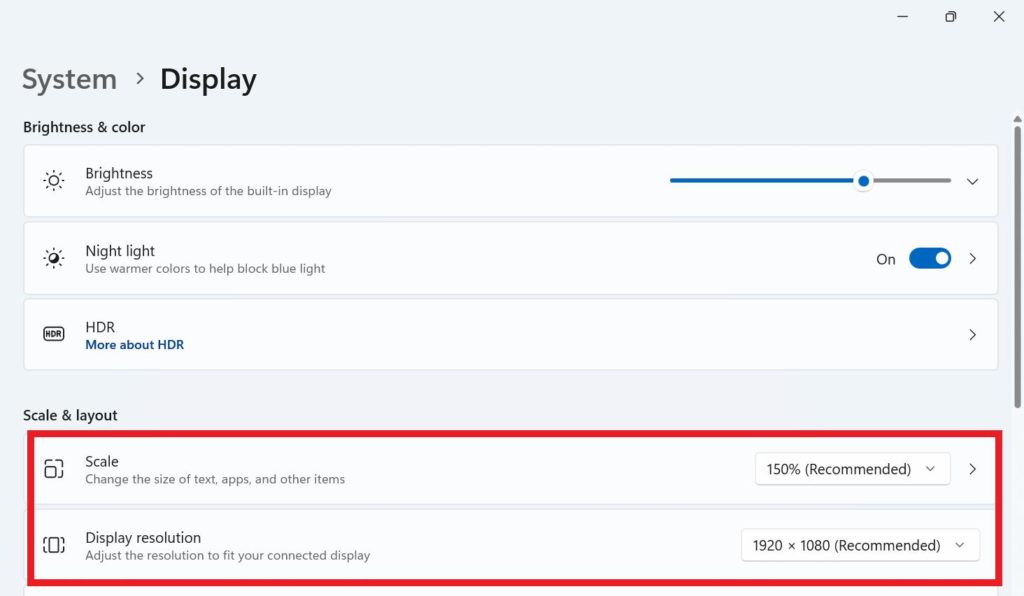
Task: Open the Scale percentage dropdown
Action: [x=851, y=469]
